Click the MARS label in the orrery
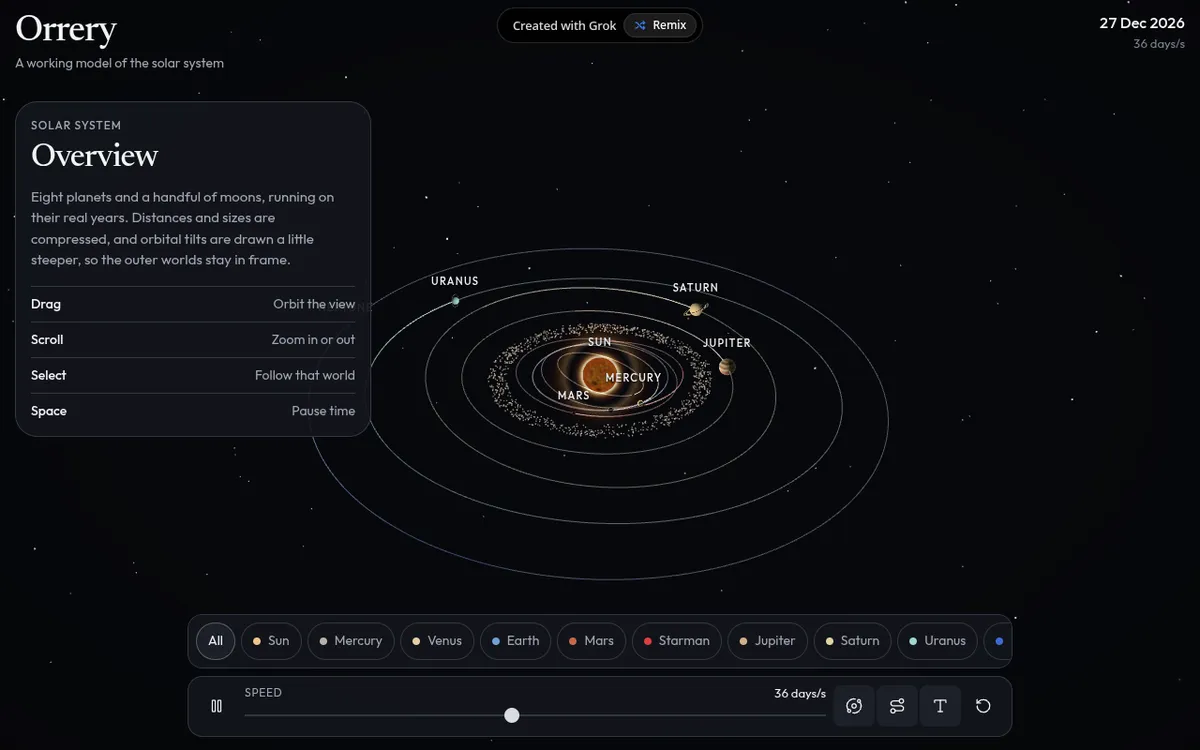The image size is (1200, 750). [x=574, y=396]
